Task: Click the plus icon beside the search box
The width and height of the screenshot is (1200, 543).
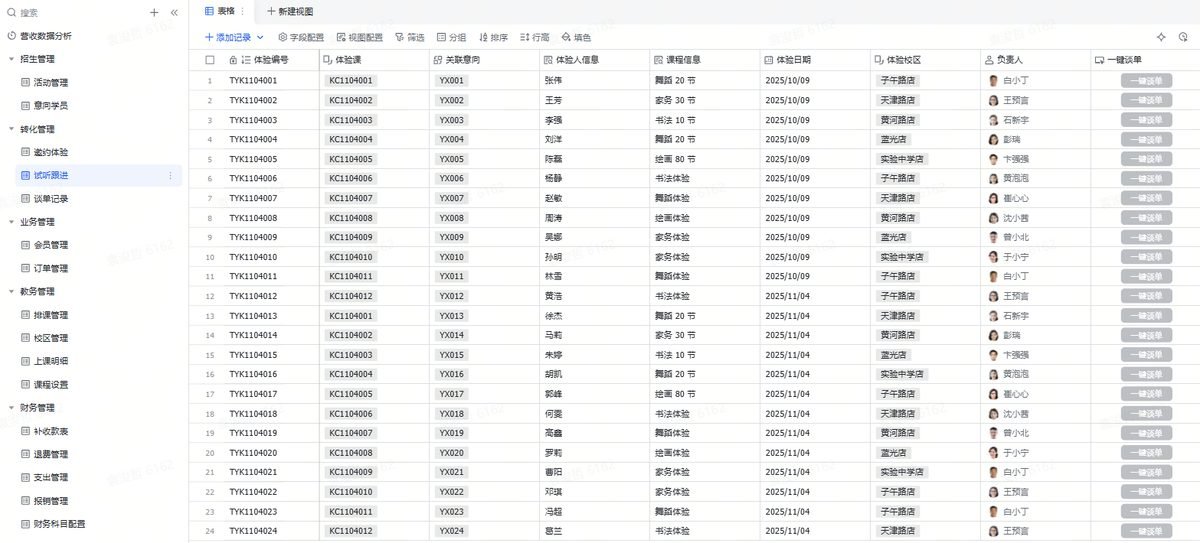Action: pyautogui.click(x=154, y=13)
